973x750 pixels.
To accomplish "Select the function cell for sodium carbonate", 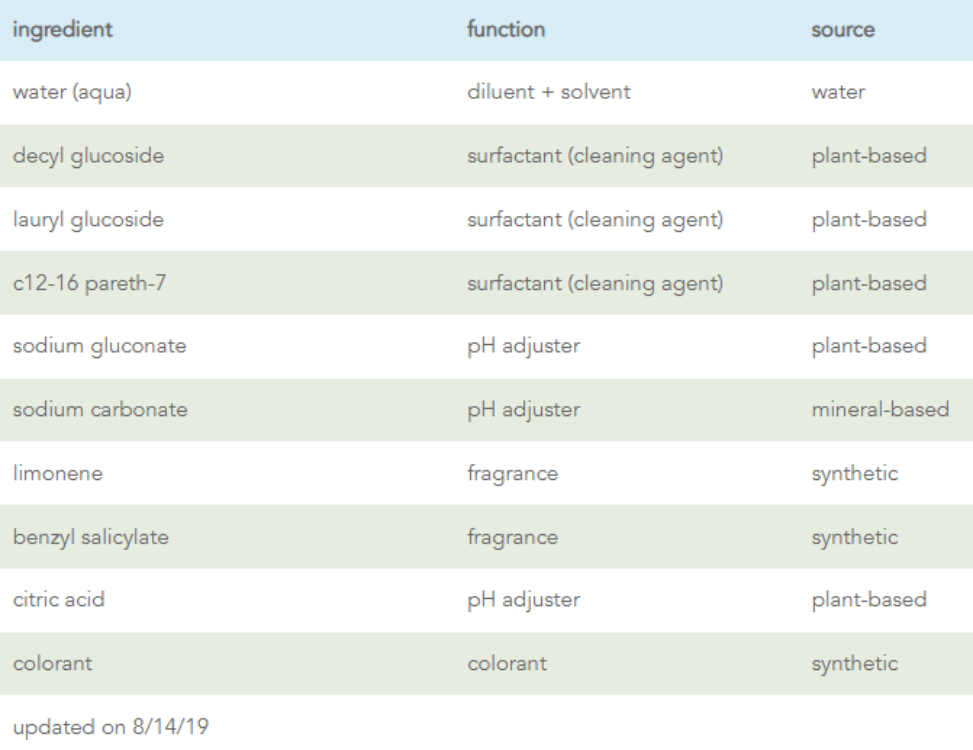I will point(518,410).
